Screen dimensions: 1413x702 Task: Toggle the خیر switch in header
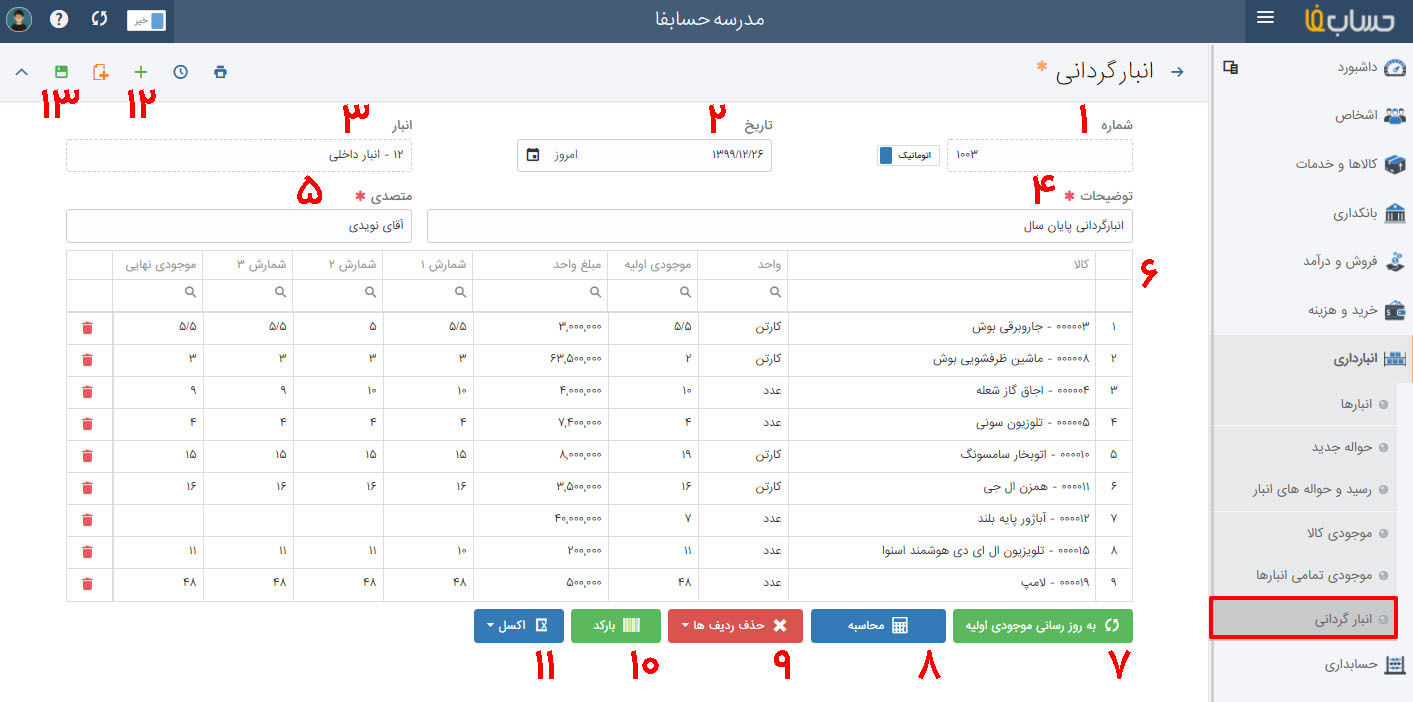point(146,19)
